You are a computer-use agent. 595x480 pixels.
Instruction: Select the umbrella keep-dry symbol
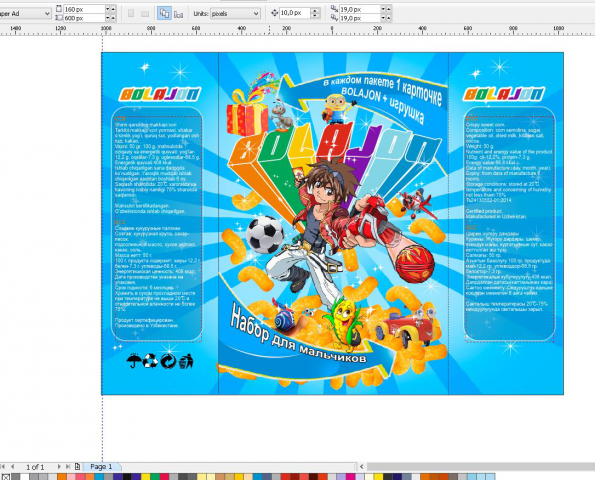click(134, 360)
